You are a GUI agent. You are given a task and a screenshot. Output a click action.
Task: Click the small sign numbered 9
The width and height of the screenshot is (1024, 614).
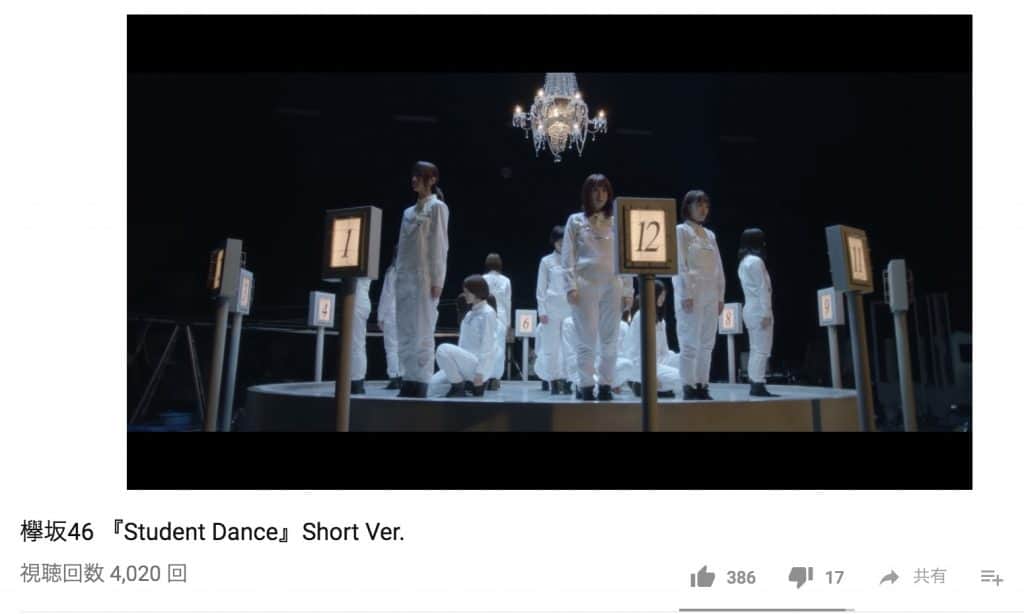[829, 306]
